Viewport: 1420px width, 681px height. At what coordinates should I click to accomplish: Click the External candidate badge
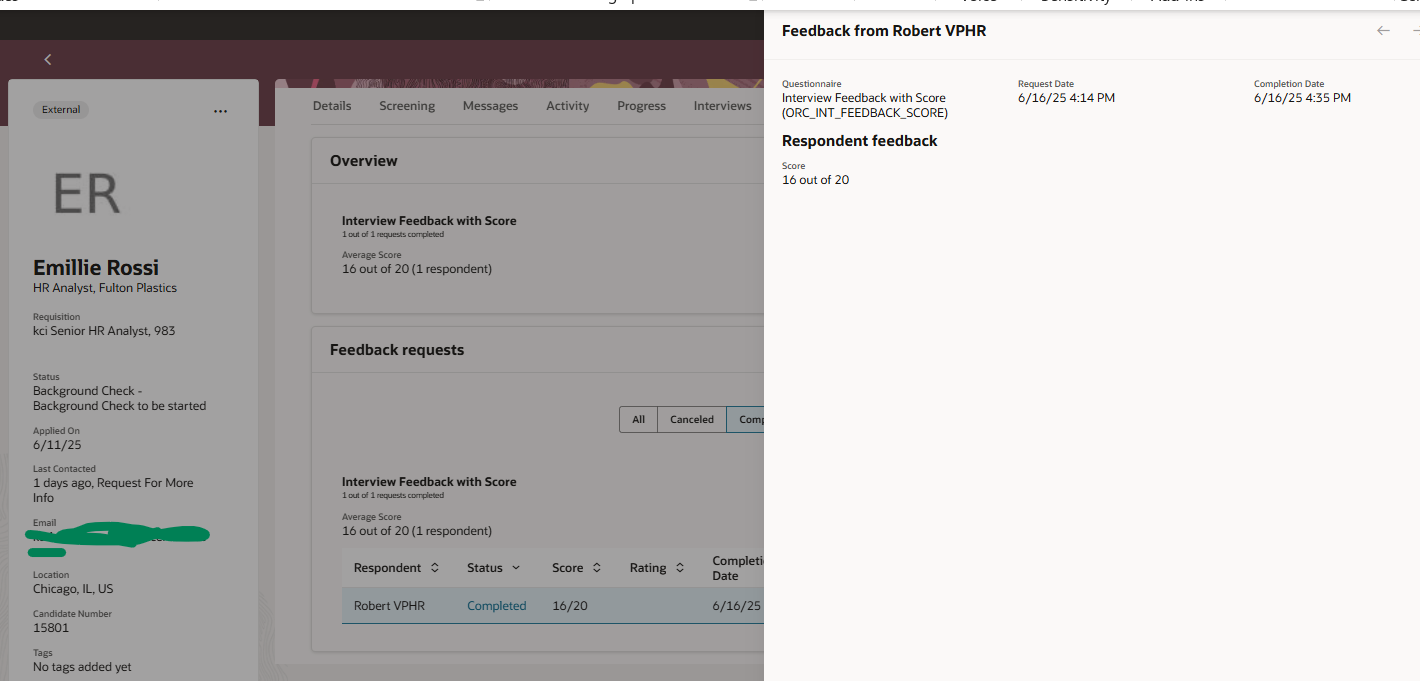tap(60, 110)
